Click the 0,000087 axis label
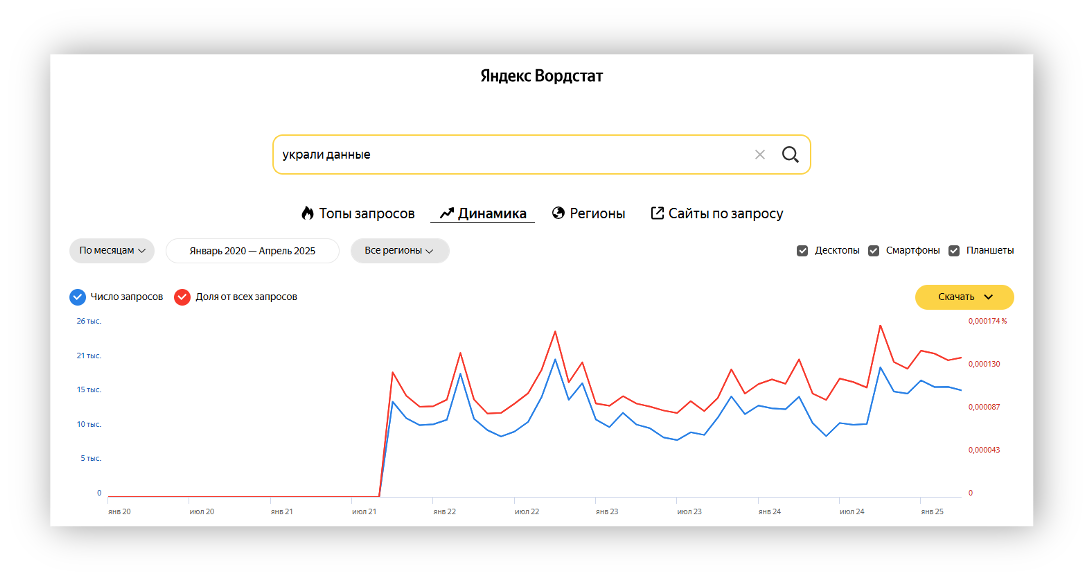This screenshot has height=581, width=1092. (x=984, y=407)
